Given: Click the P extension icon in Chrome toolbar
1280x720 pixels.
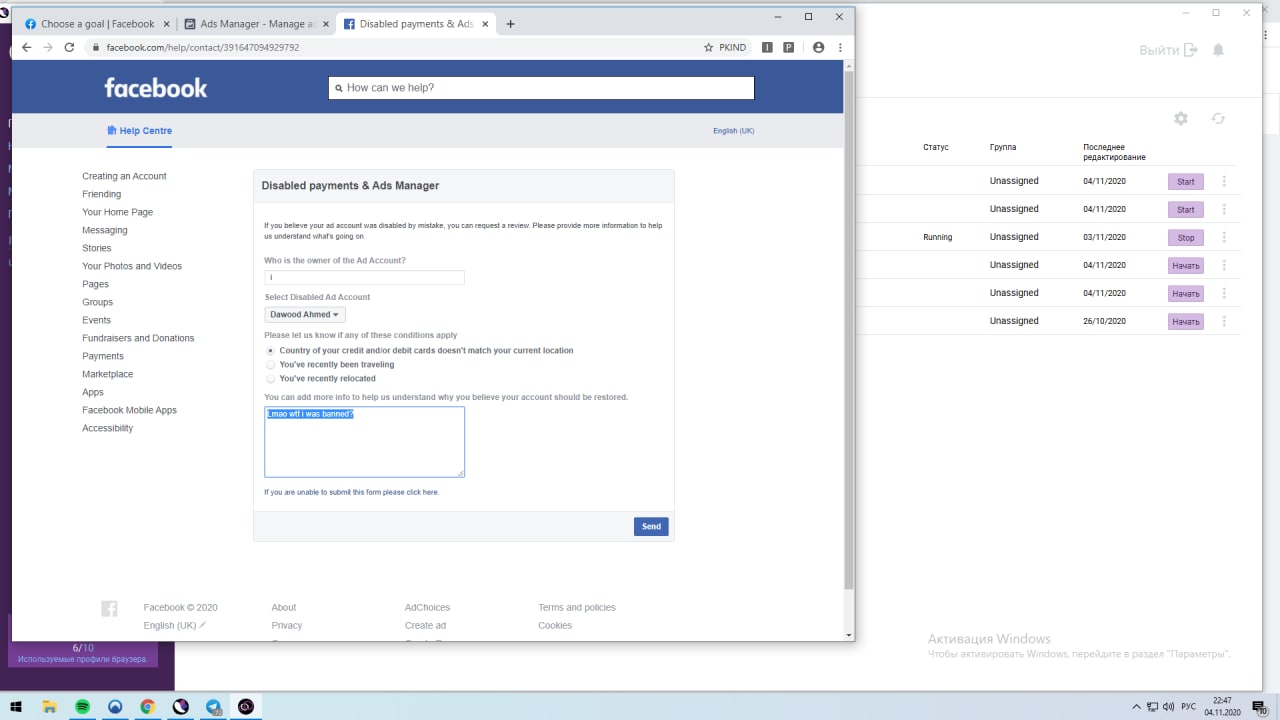Looking at the screenshot, I should pos(788,47).
